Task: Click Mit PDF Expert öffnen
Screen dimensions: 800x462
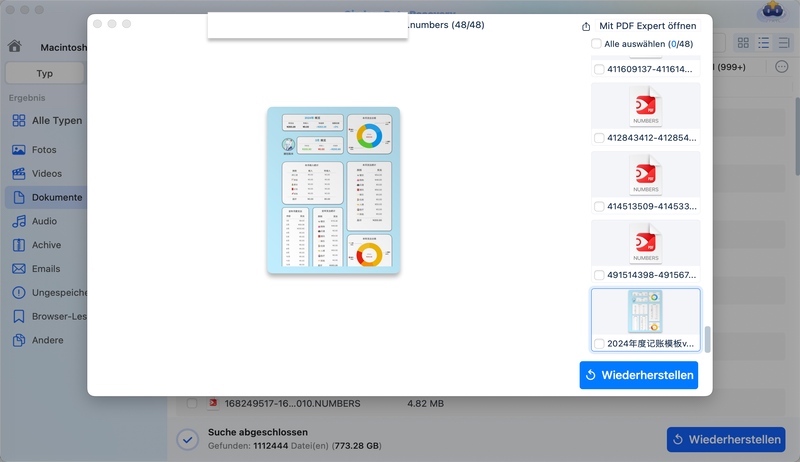Action: [x=647, y=25]
